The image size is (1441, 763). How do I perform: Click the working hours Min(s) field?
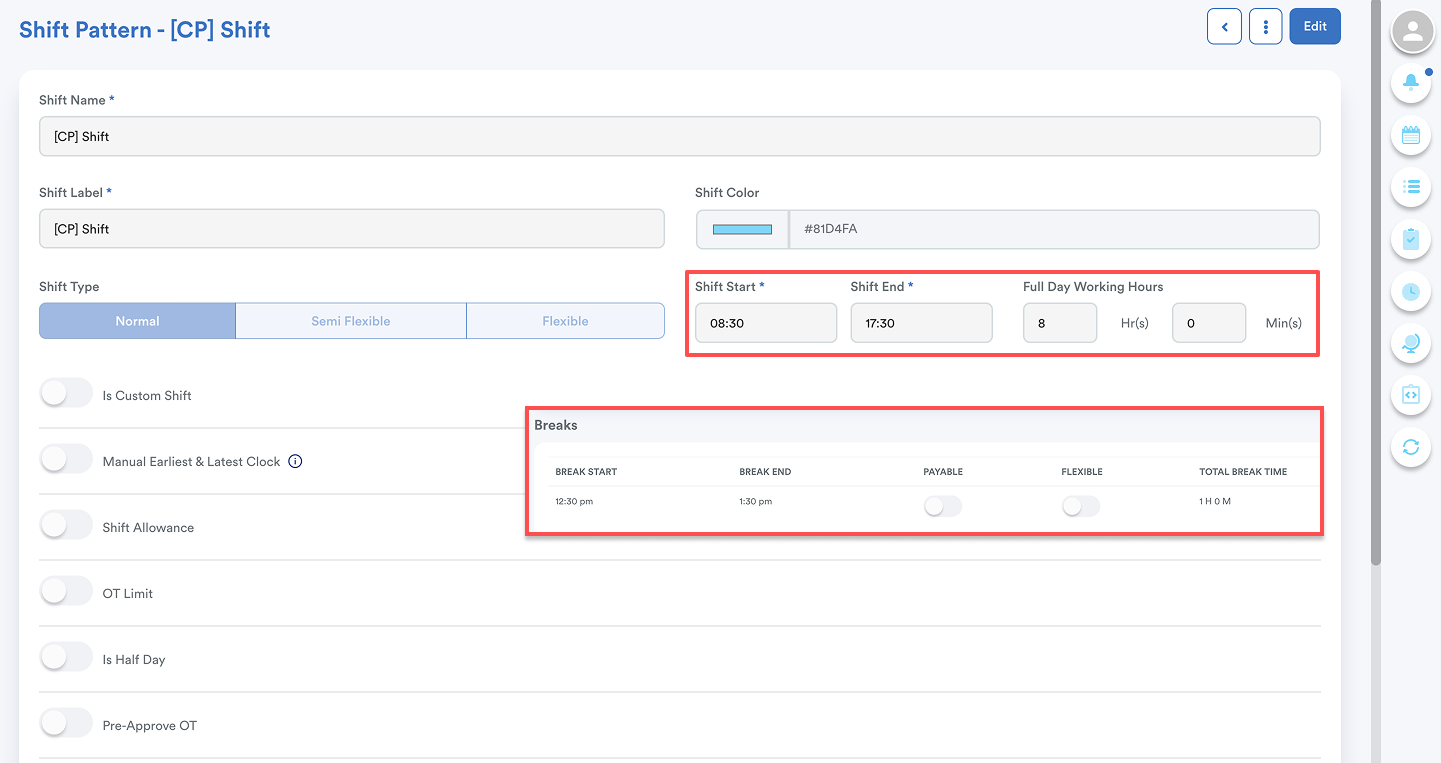click(x=1209, y=323)
